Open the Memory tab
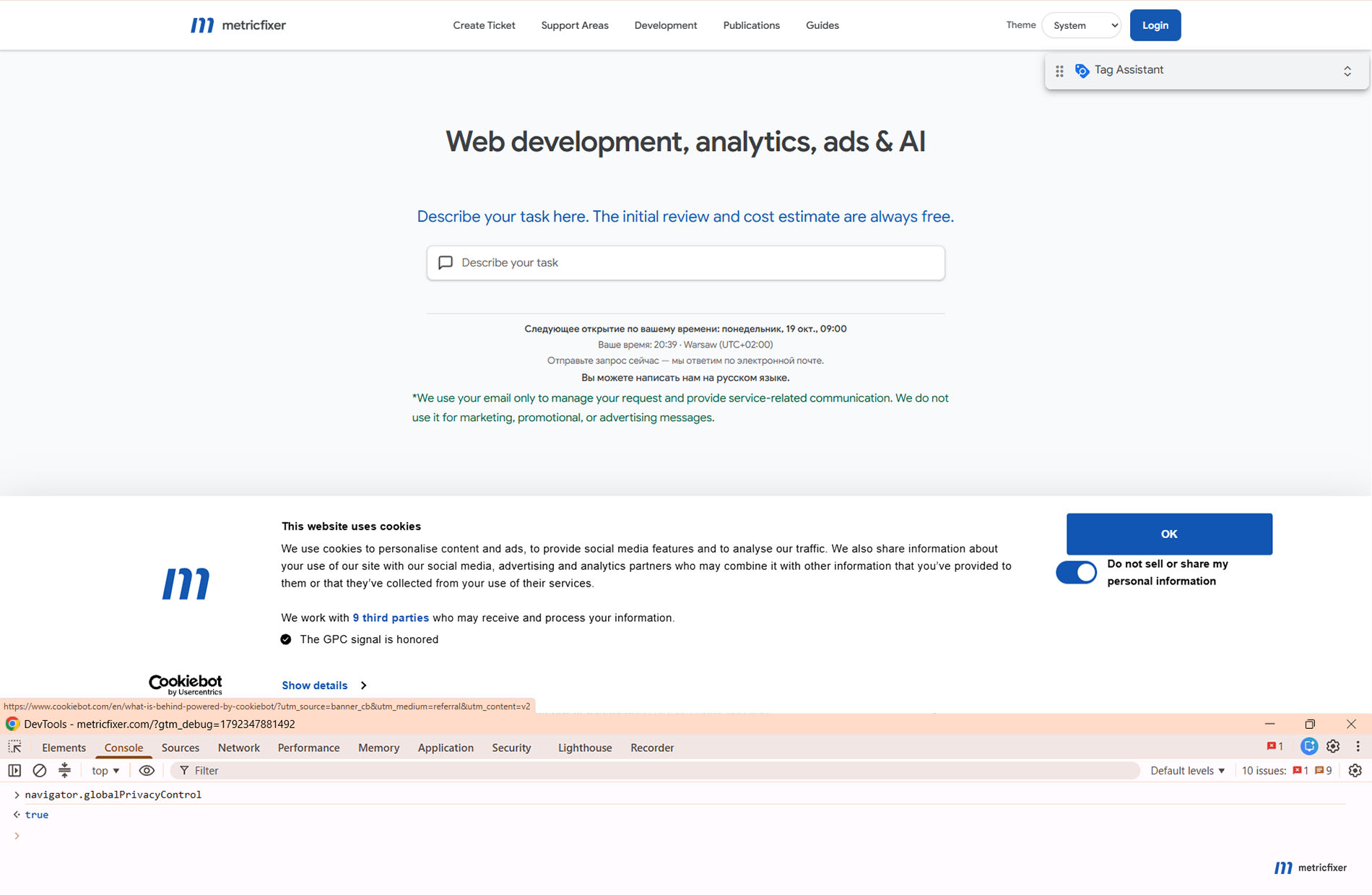 pyautogui.click(x=378, y=748)
